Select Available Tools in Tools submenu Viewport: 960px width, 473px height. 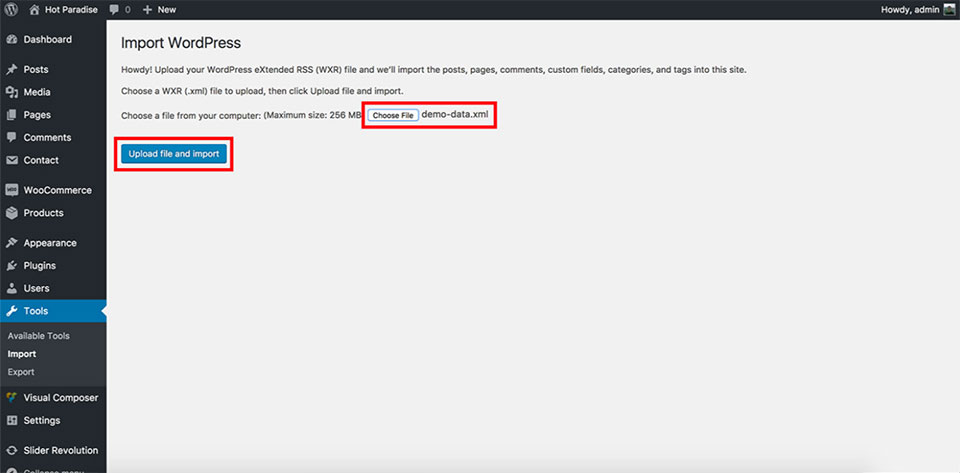(38, 336)
